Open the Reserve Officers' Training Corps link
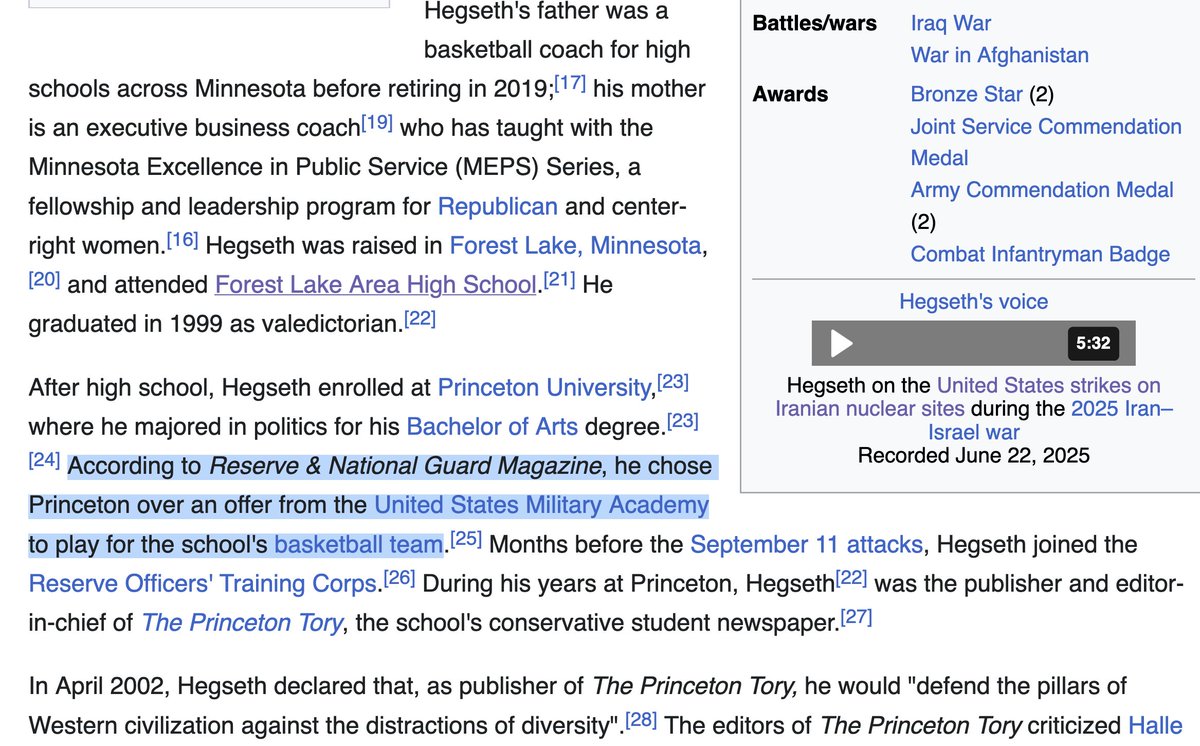Screen dimensions: 1200x746 203,583
